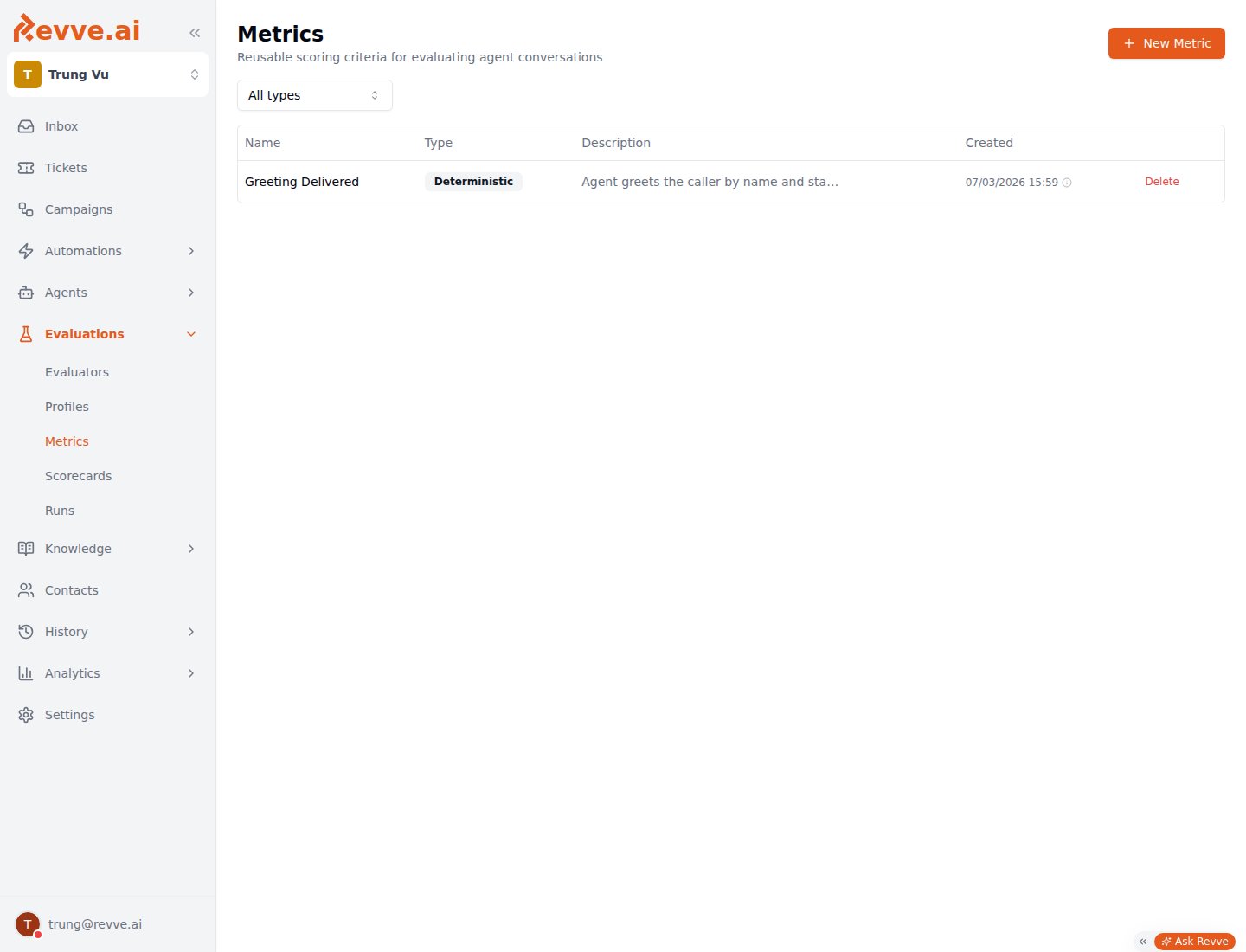The height and width of the screenshot is (952, 1246).
Task: Click the Settings gear icon
Action: click(26, 715)
